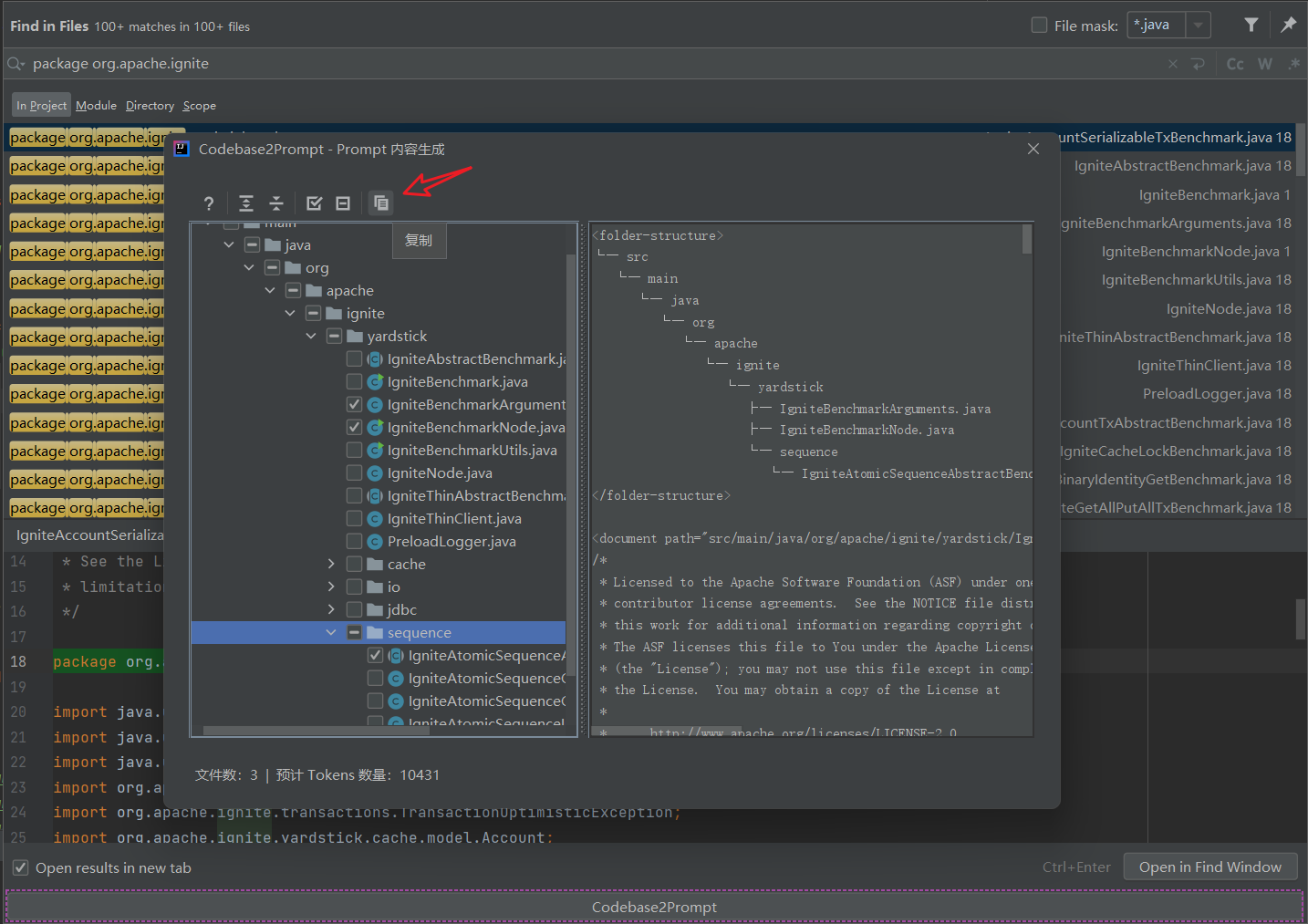Select the Module scope tab
Viewport: 1308px width, 924px height.
point(96,106)
